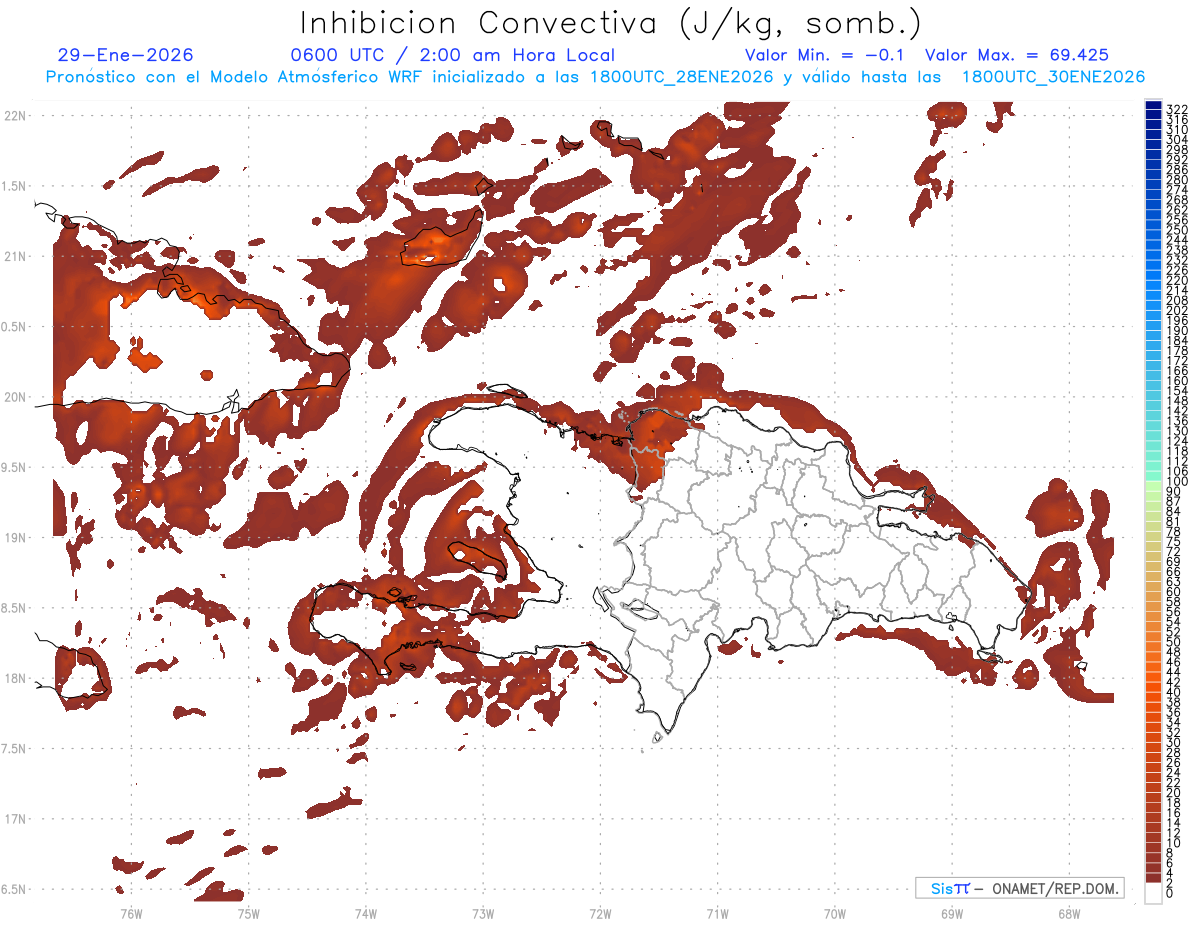1200x927 pixels.
Task: Click the '71W' longitude label
Action: click(717, 912)
